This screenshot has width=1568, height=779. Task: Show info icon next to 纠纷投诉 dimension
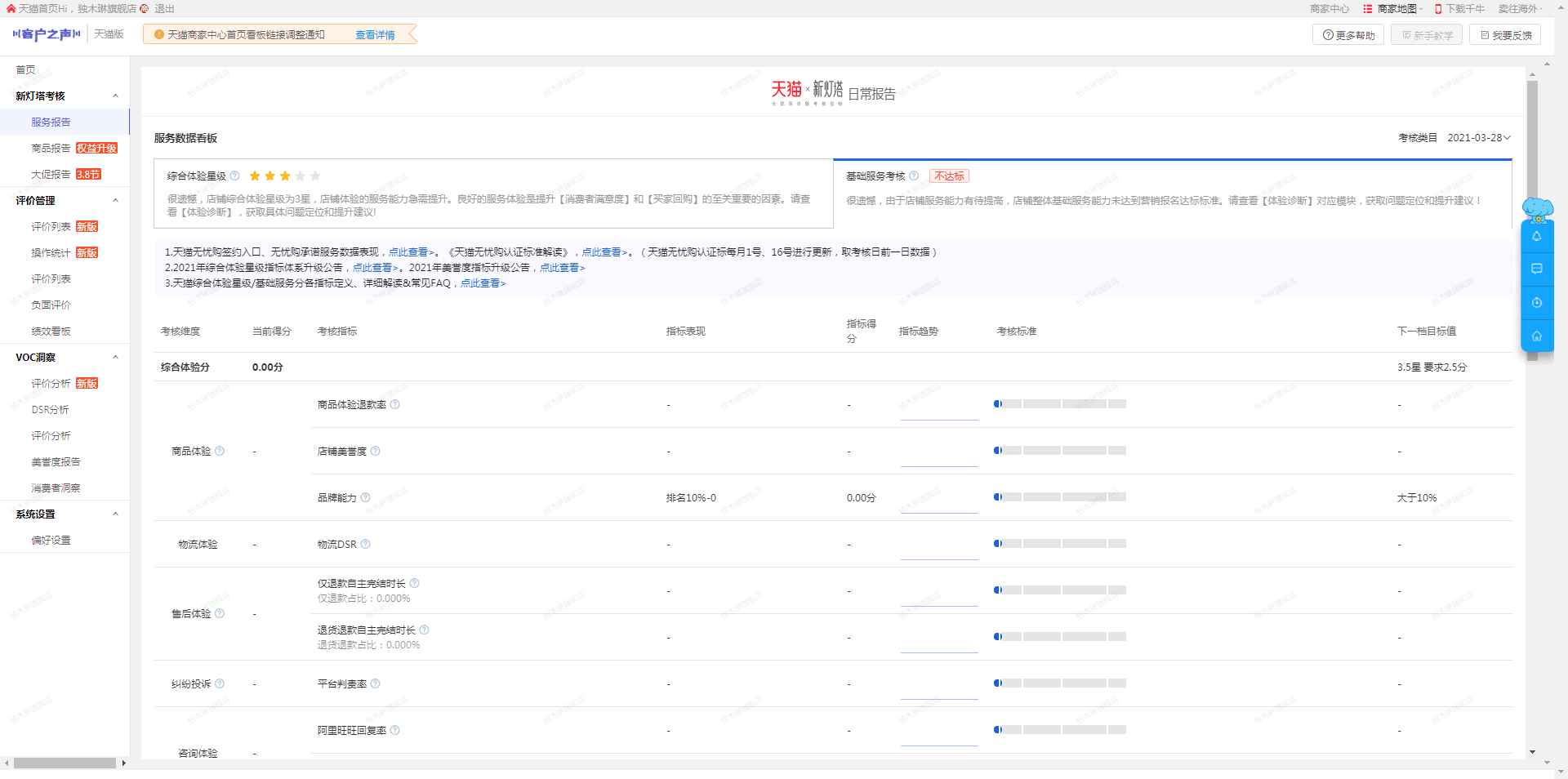click(220, 683)
